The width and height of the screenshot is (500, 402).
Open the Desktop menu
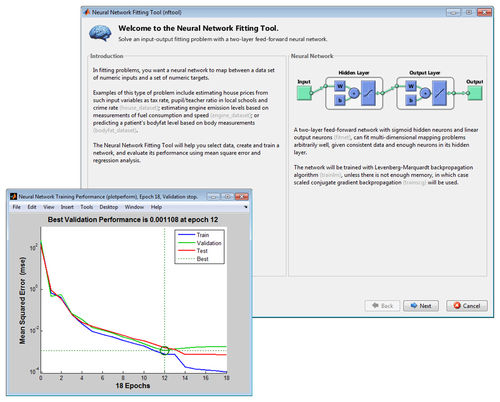[x=109, y=207]
